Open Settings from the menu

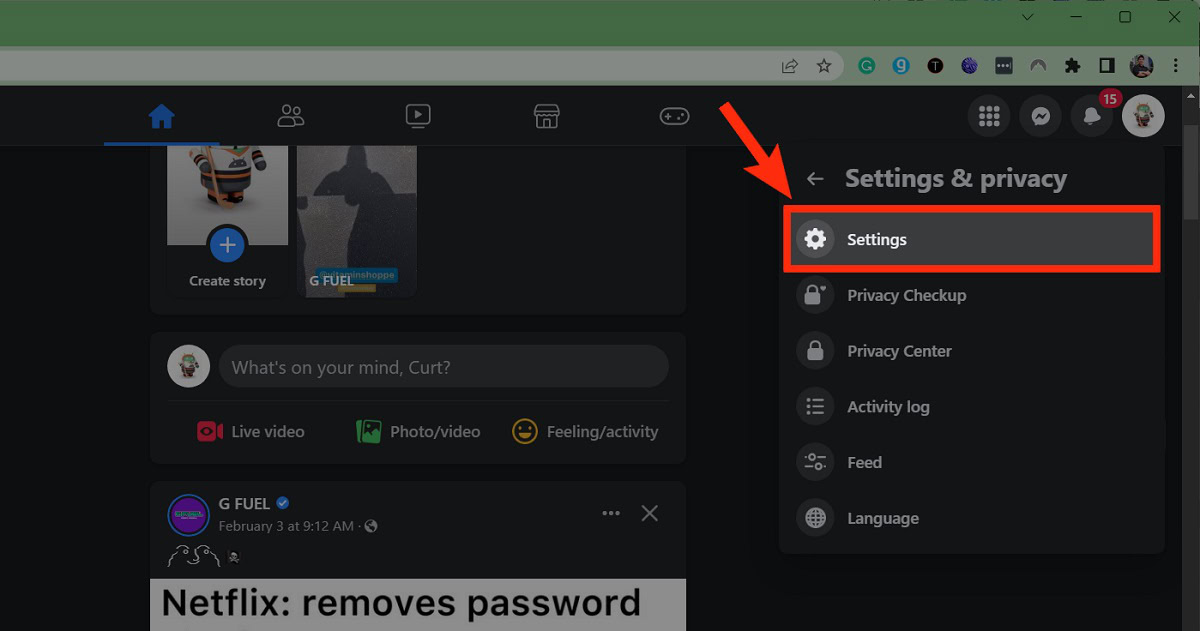(x=972, y=239)
